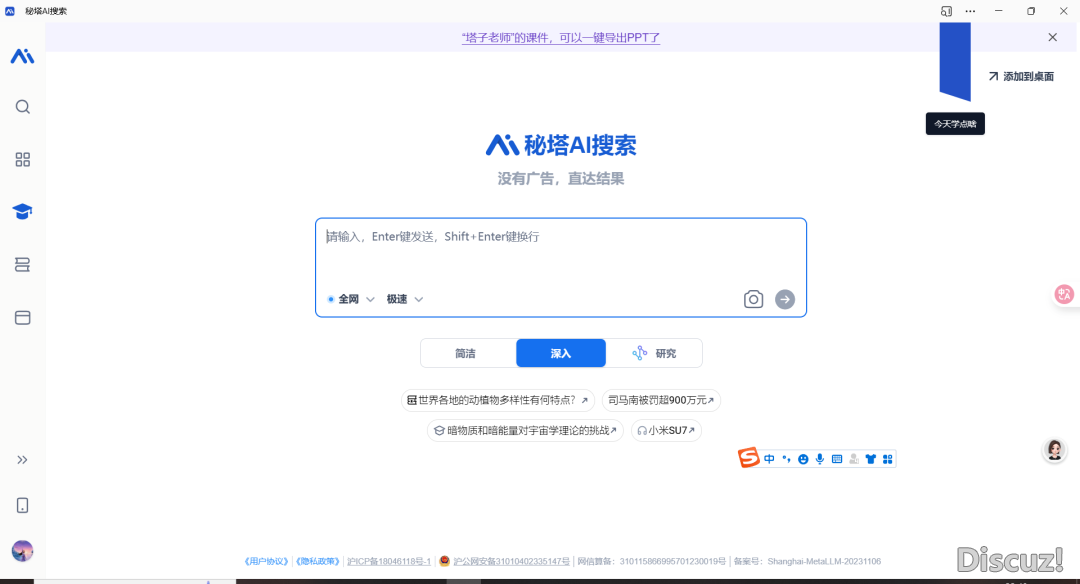Open the user avatar at sidebar bottom

click(23, 551)
